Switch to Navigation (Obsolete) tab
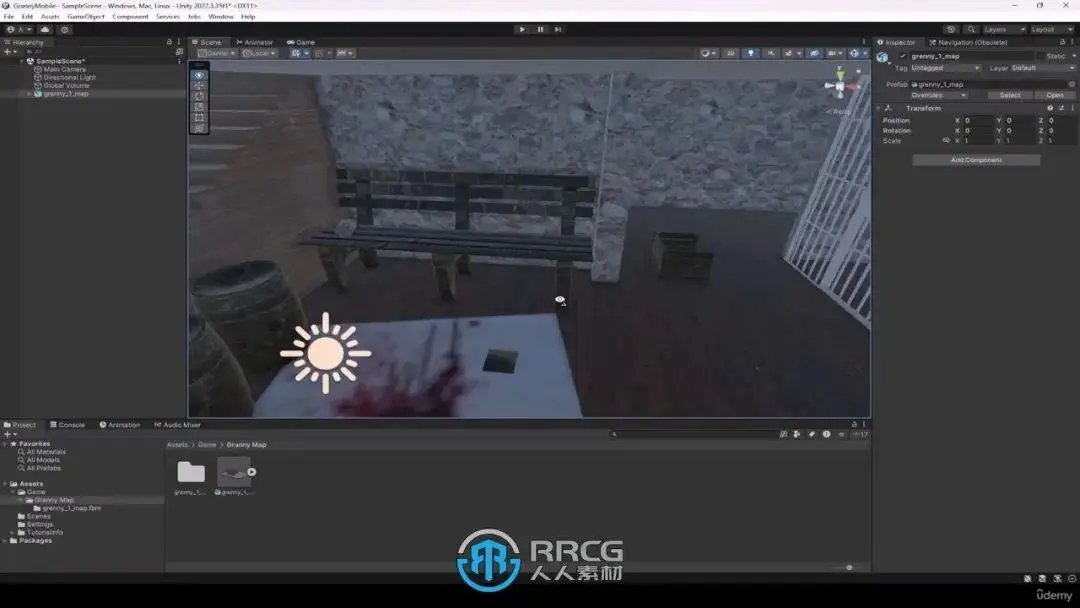The height and width of the screenshot is (608, 1080). pyautogui.click(x=968, y=42)
